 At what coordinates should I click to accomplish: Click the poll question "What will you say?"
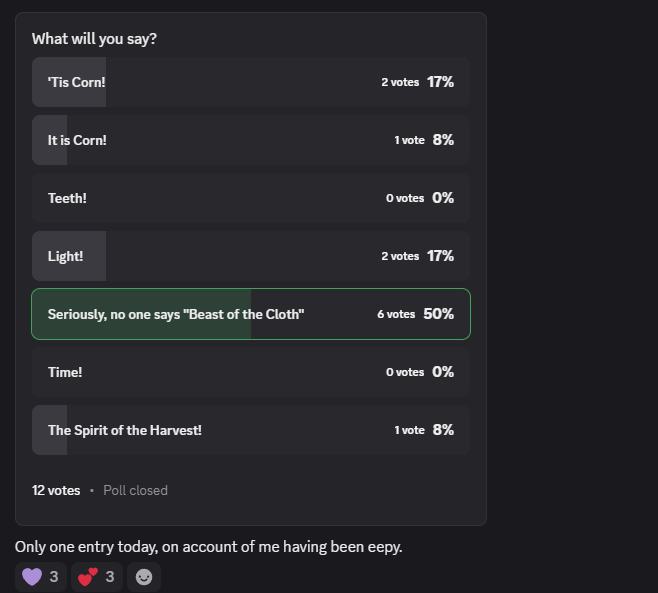(94, 39)
